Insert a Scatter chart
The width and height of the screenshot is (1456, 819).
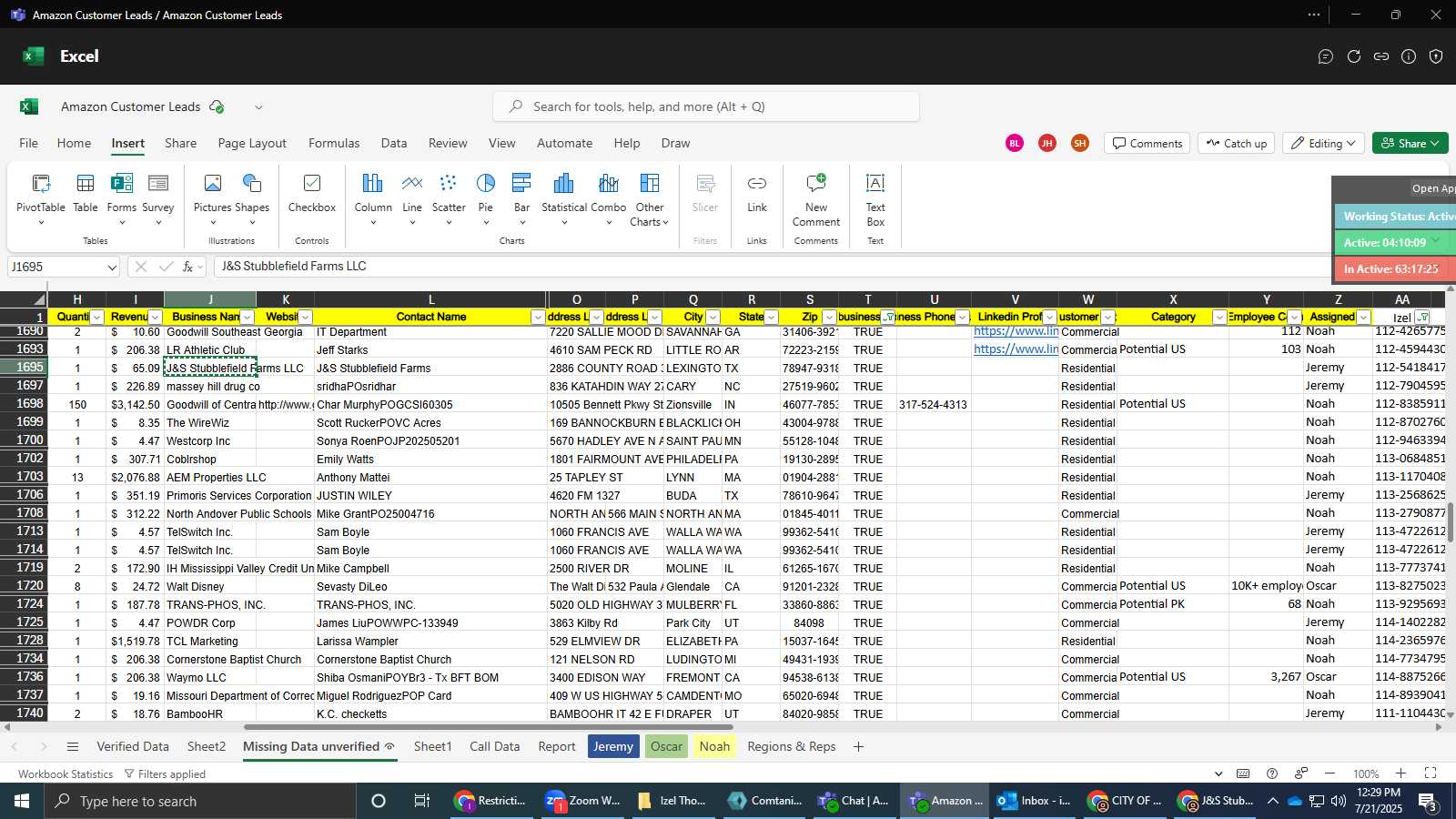(449, 198)
